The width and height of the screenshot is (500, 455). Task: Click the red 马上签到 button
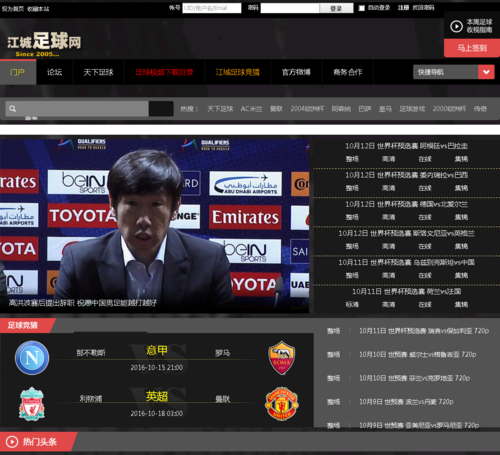coord(472,48)
